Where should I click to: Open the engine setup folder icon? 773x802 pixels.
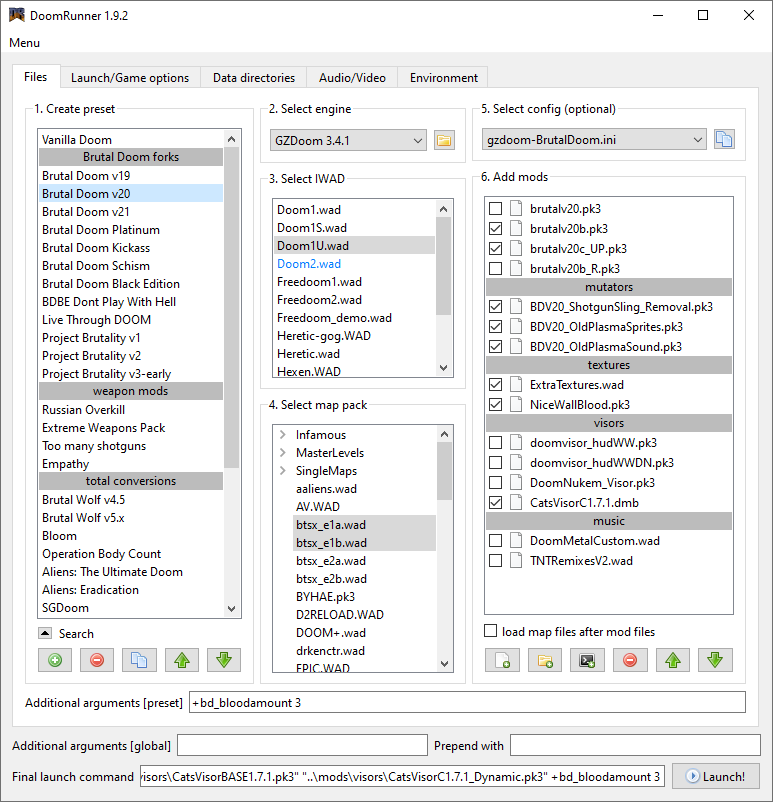click(x=444, y=140)
